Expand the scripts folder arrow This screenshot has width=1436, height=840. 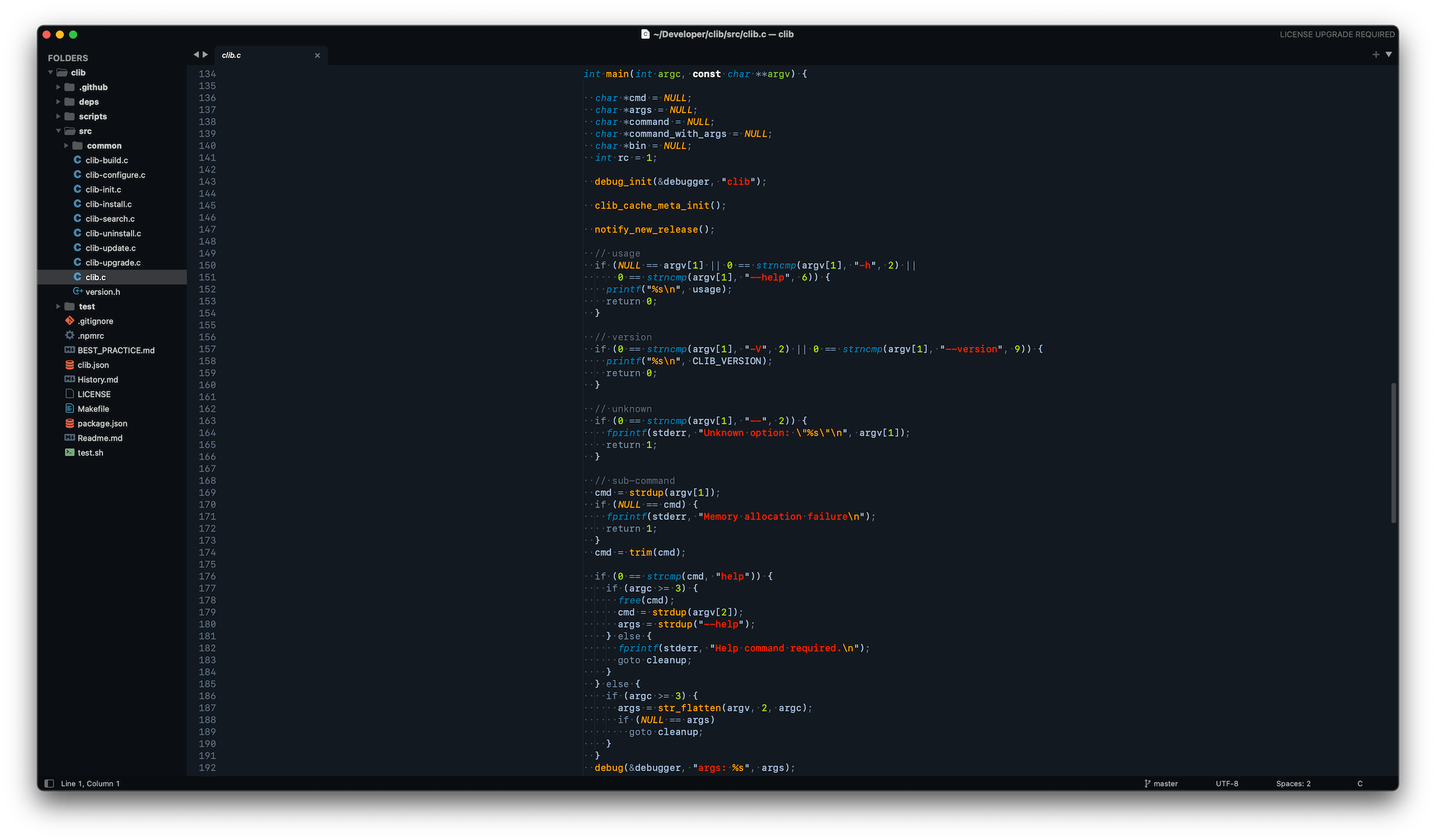pos(59,116)
